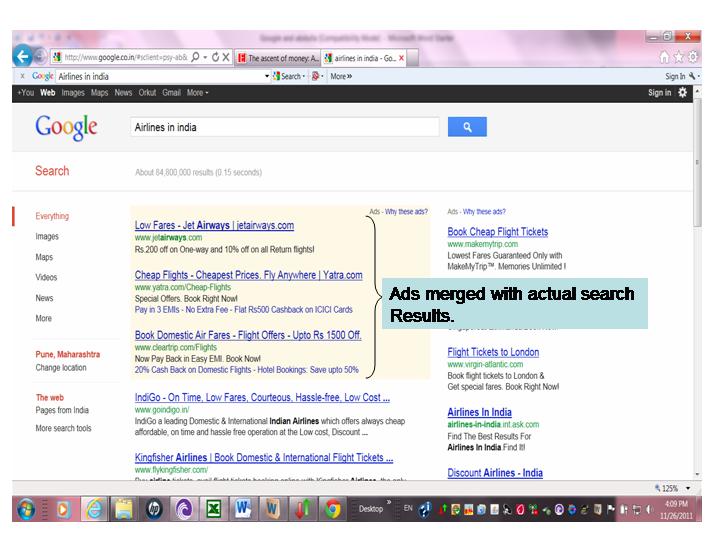Open the HP application in the taskbar
Image resolution: width=720 pixels, height=540 pixels.
point(154,509)
